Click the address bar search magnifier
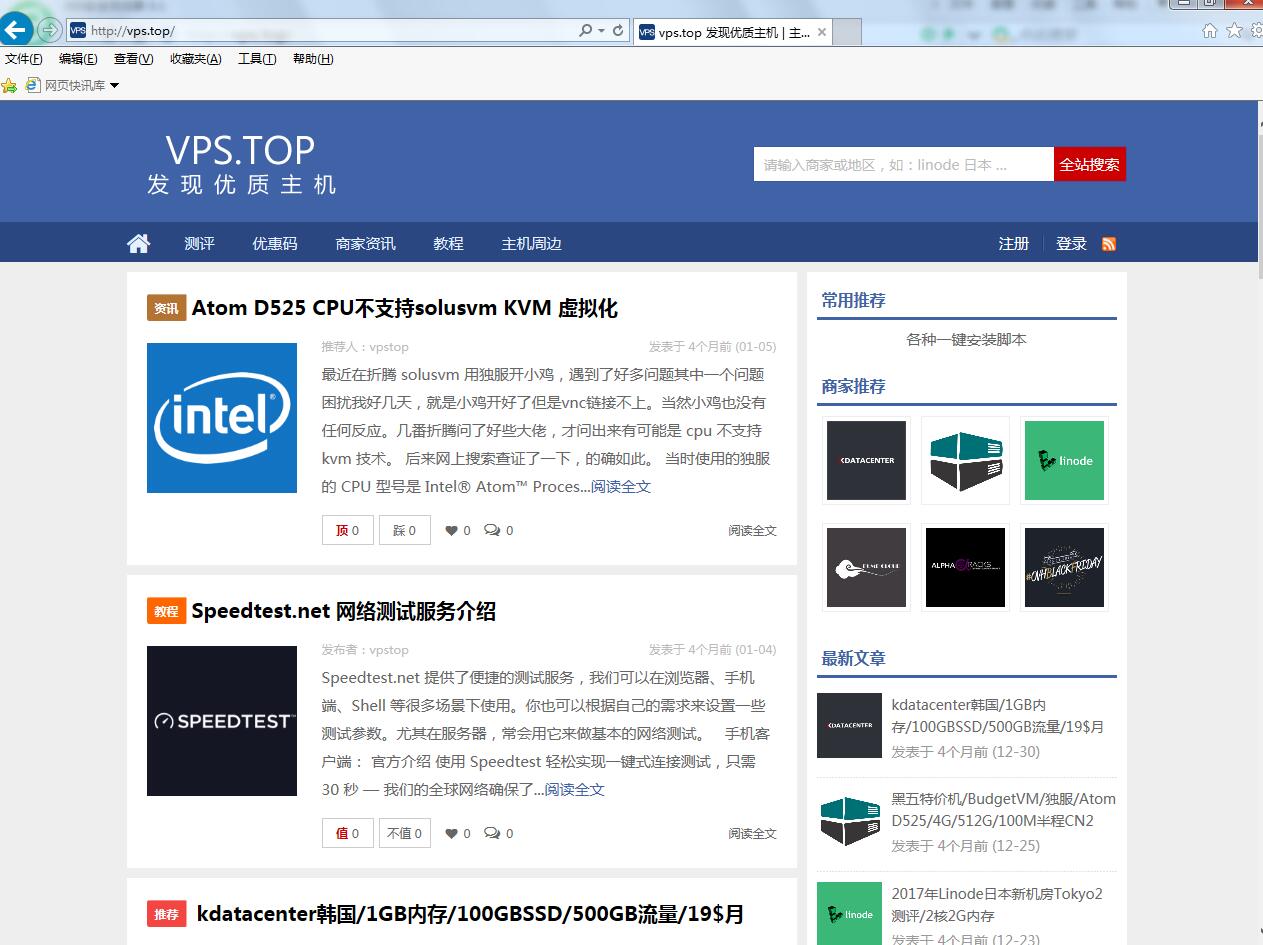 click(x=586, y=31)
